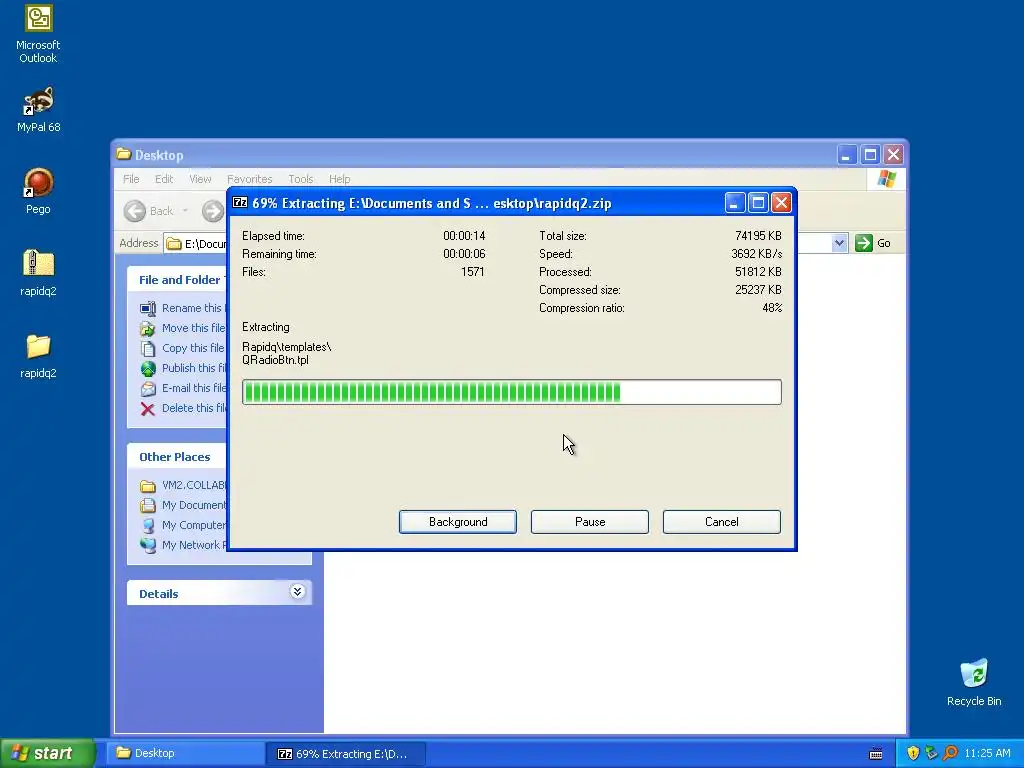Open the Help menu in Desktop window
The image size is (1024, 768).
(339, 179)
